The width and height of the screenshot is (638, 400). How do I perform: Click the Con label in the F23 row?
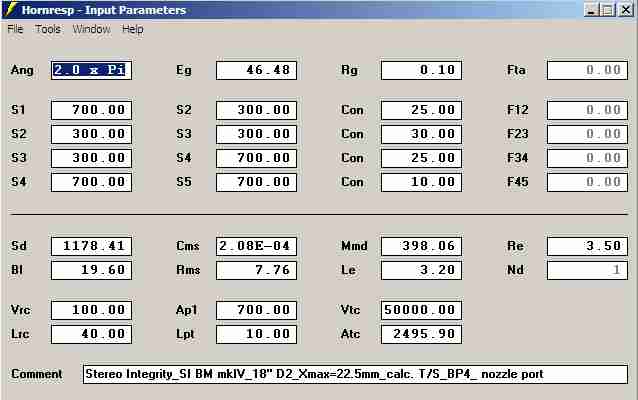coord(352,134)
